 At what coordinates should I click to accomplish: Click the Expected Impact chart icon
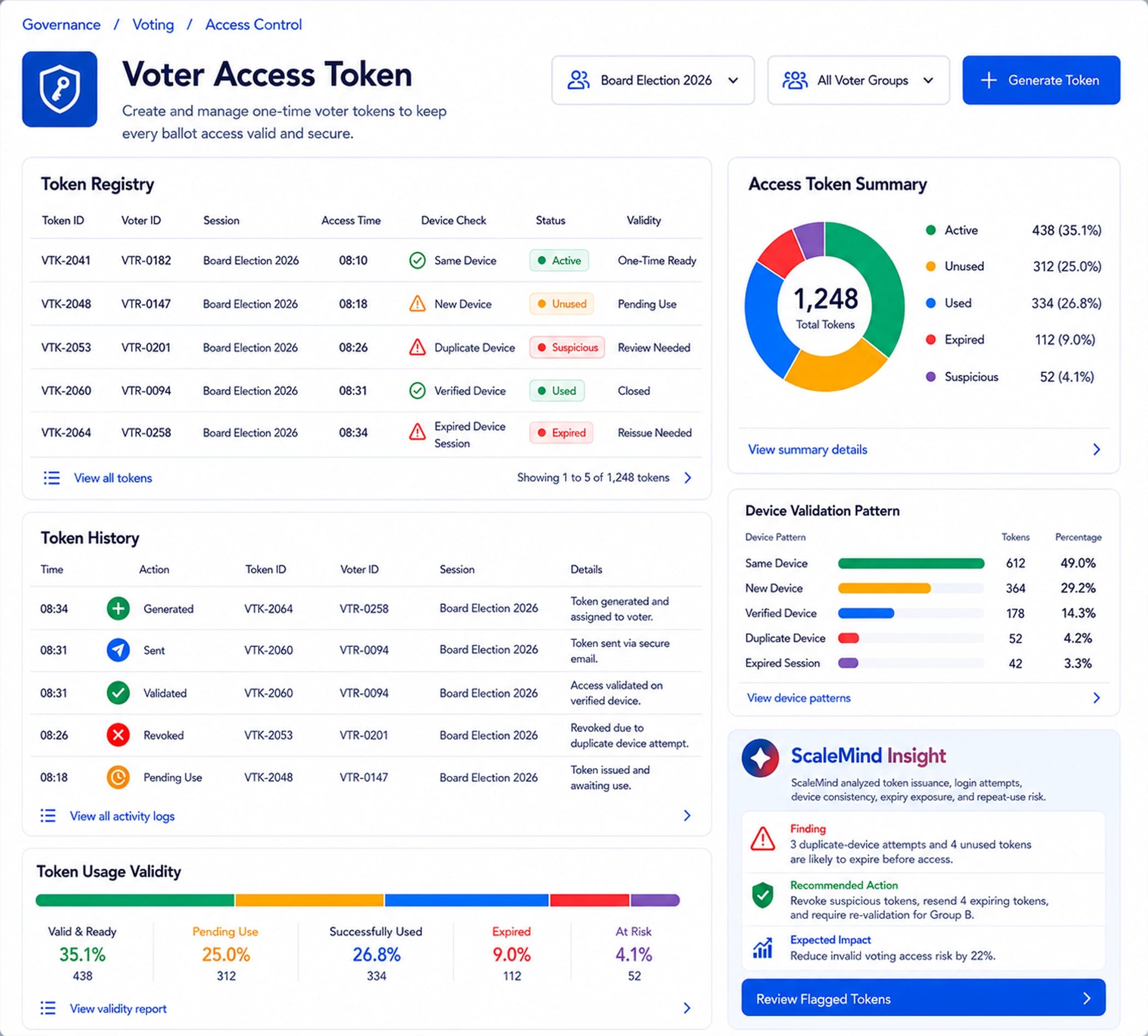[x=763, y=948]
